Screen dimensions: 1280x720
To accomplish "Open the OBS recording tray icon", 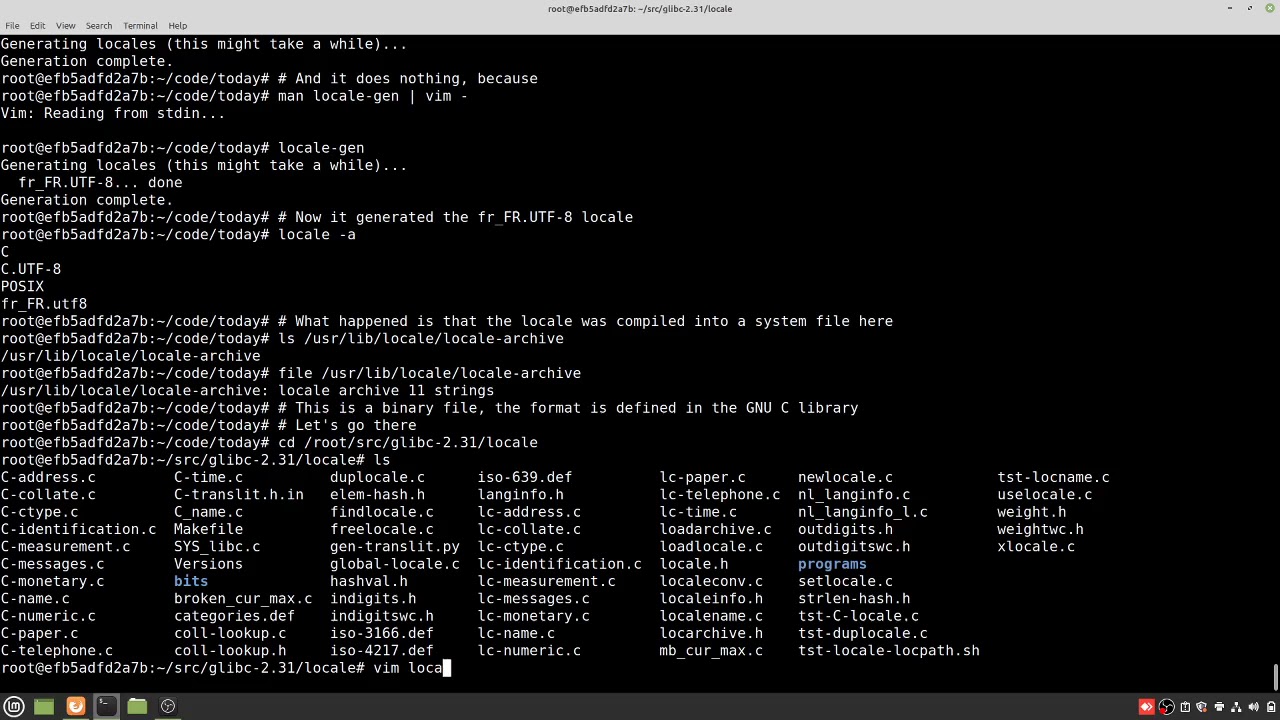I will [1166, 707].
